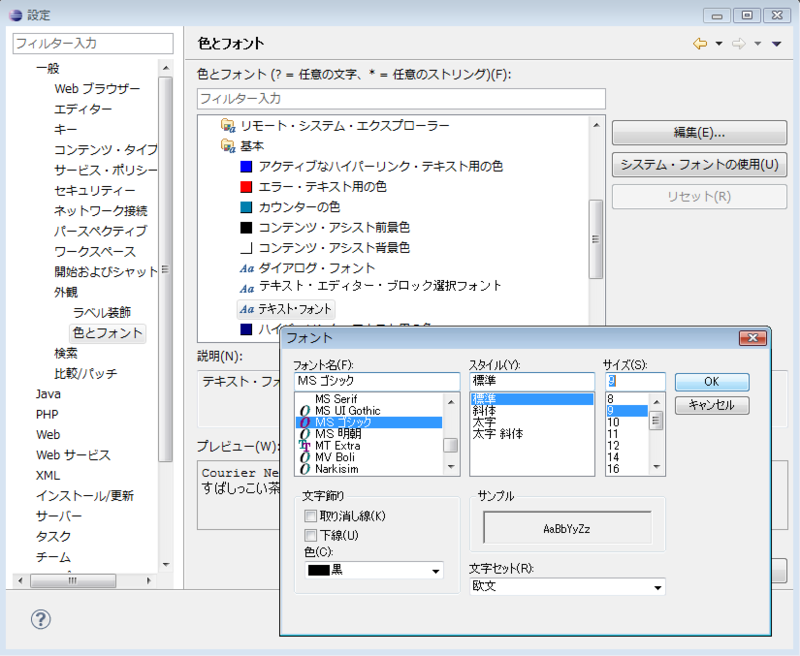Click the OpenType icon beside MS UI Gothic

(305, 411)
